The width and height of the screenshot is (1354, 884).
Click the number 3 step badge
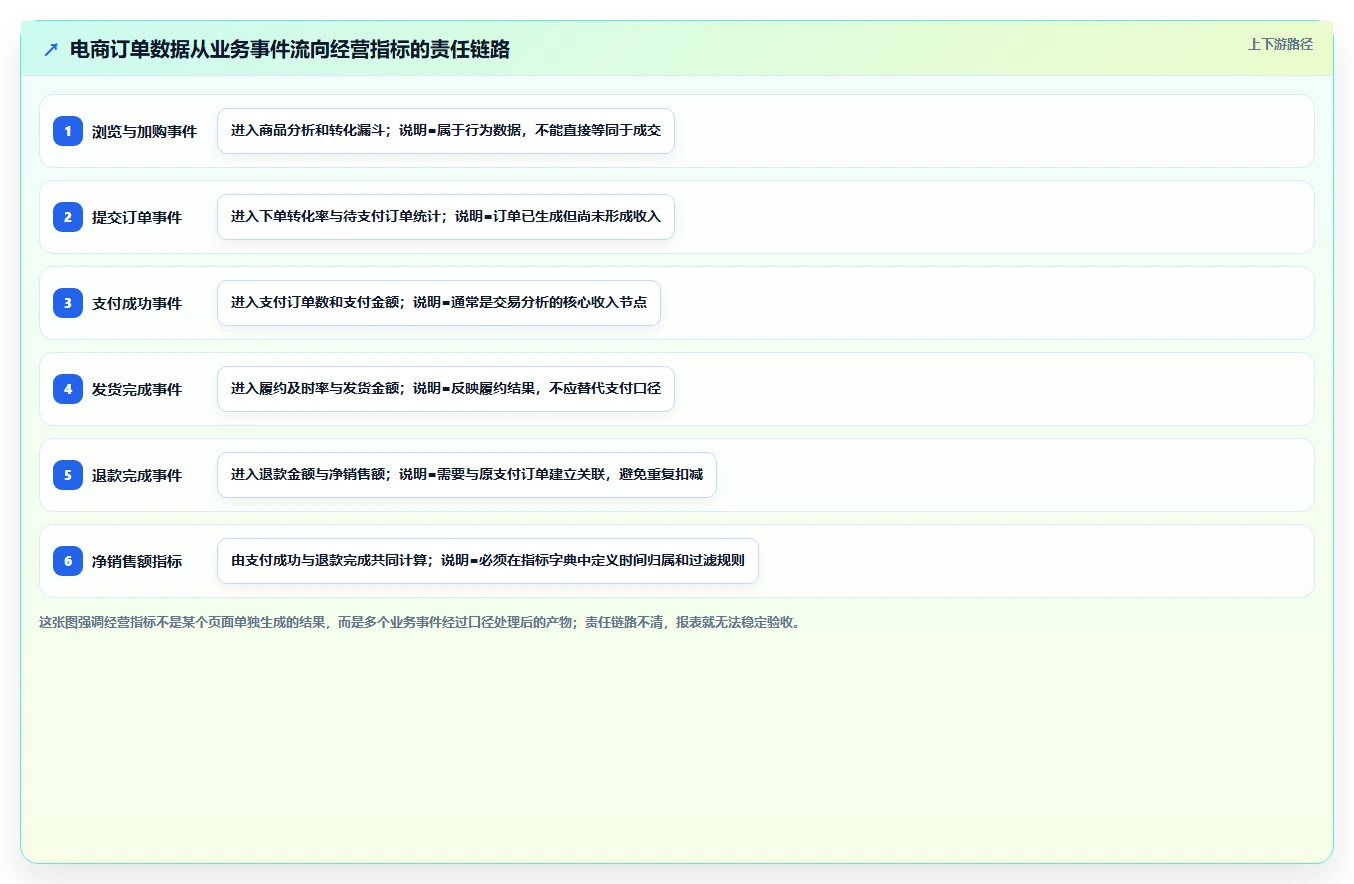coord(68,302)
